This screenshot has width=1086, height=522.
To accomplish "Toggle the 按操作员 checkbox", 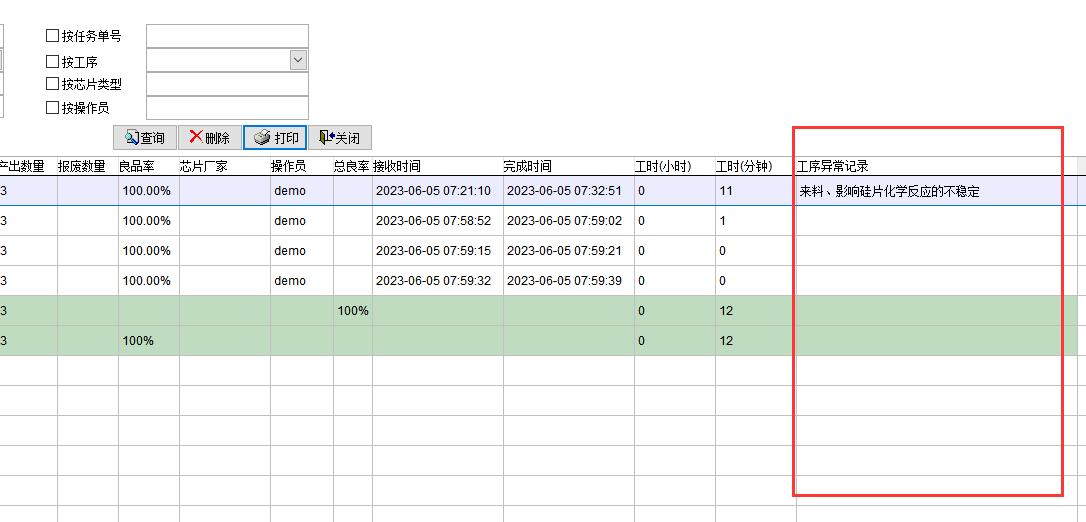I will [x=53, y=108].
